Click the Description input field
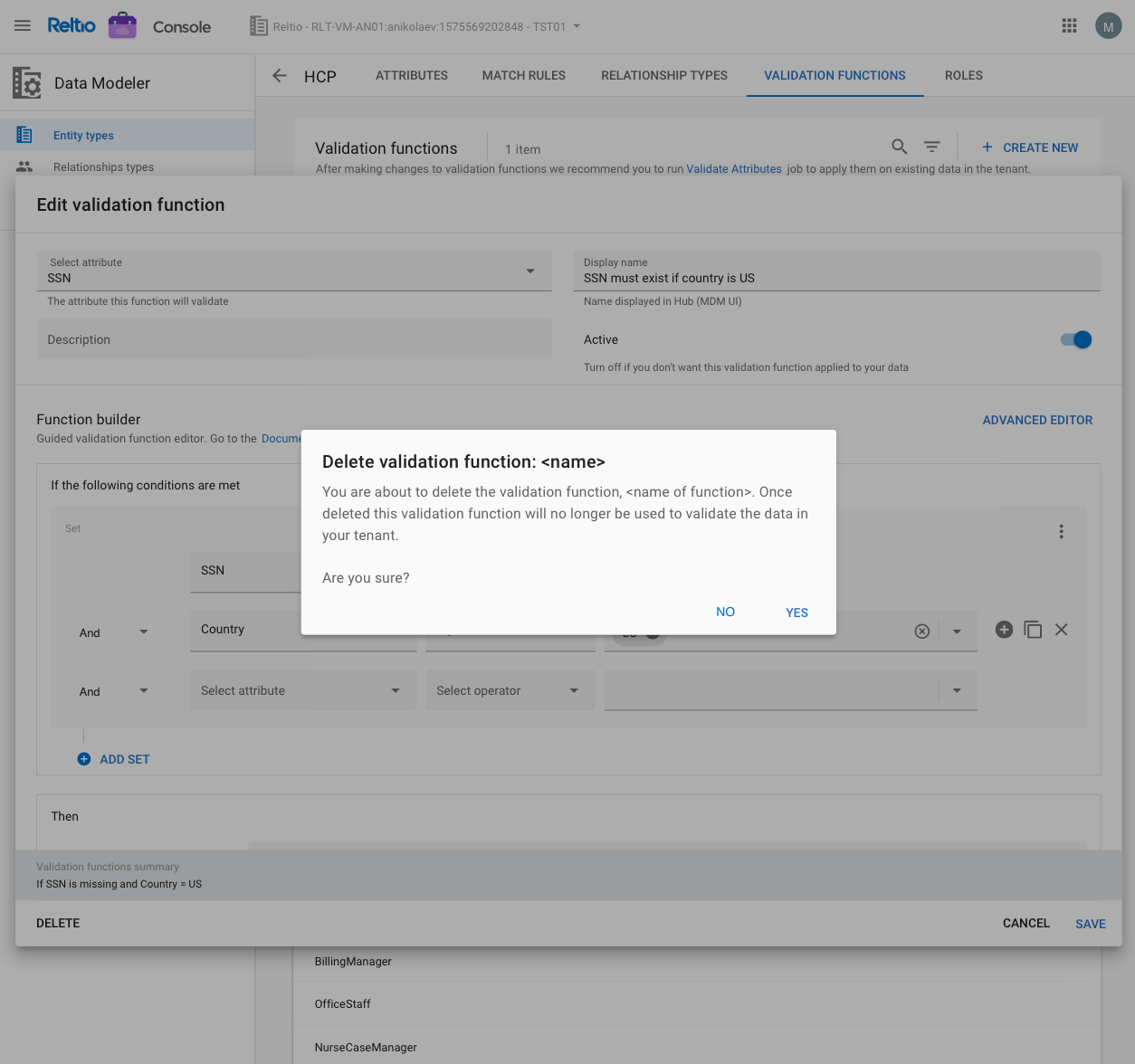The width and height of the screenshot is (1135, 1064). pos(294,339)
